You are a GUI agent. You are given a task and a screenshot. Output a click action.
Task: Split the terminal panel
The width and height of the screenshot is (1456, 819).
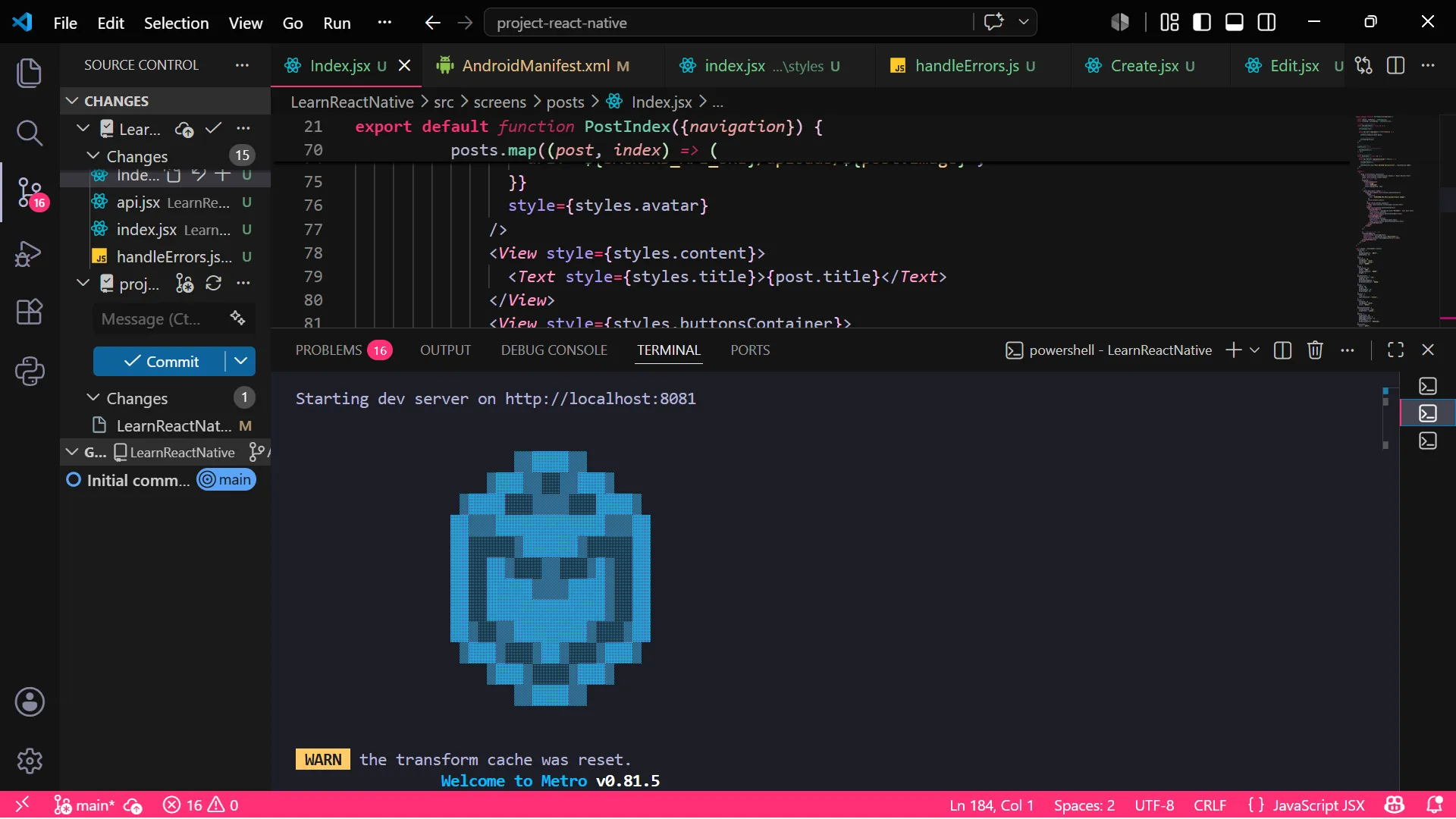(x=1282, y=350)
